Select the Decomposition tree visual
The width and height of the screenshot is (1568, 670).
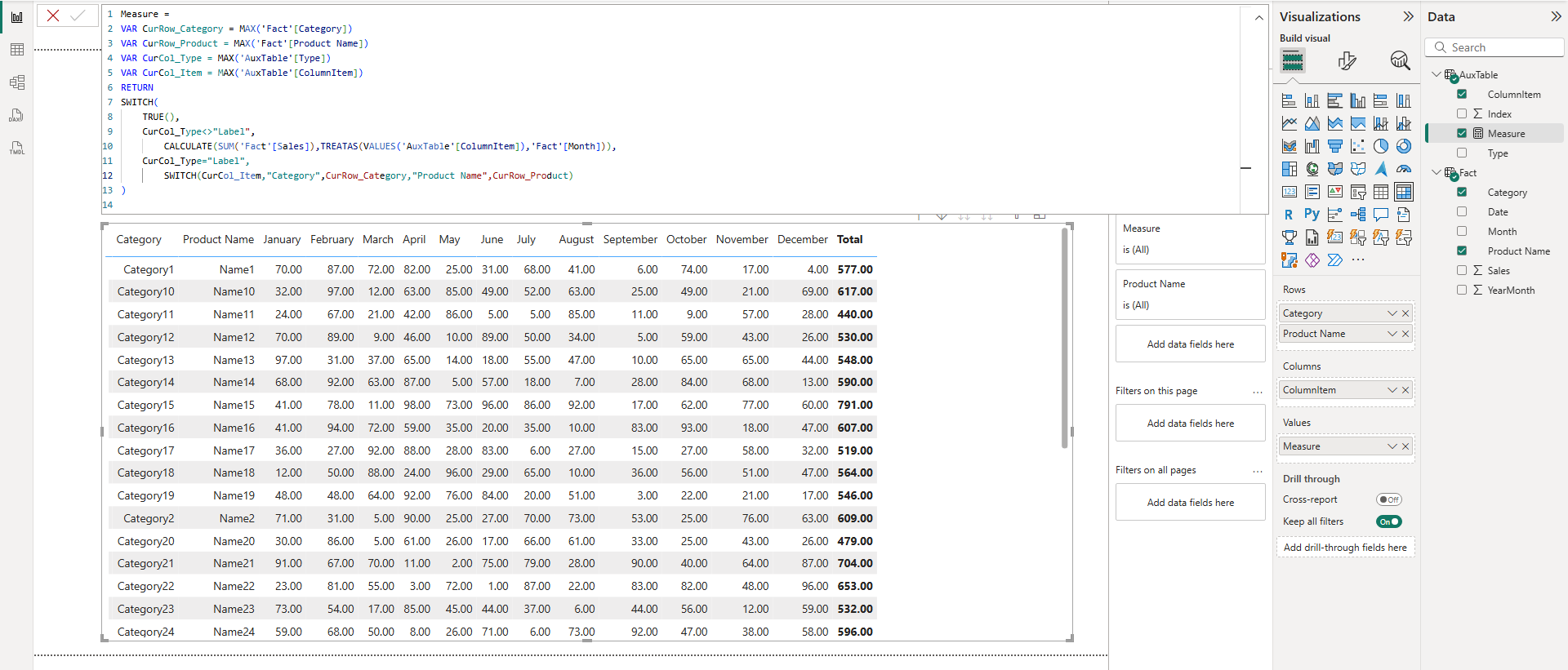[x=1358, y=215]
